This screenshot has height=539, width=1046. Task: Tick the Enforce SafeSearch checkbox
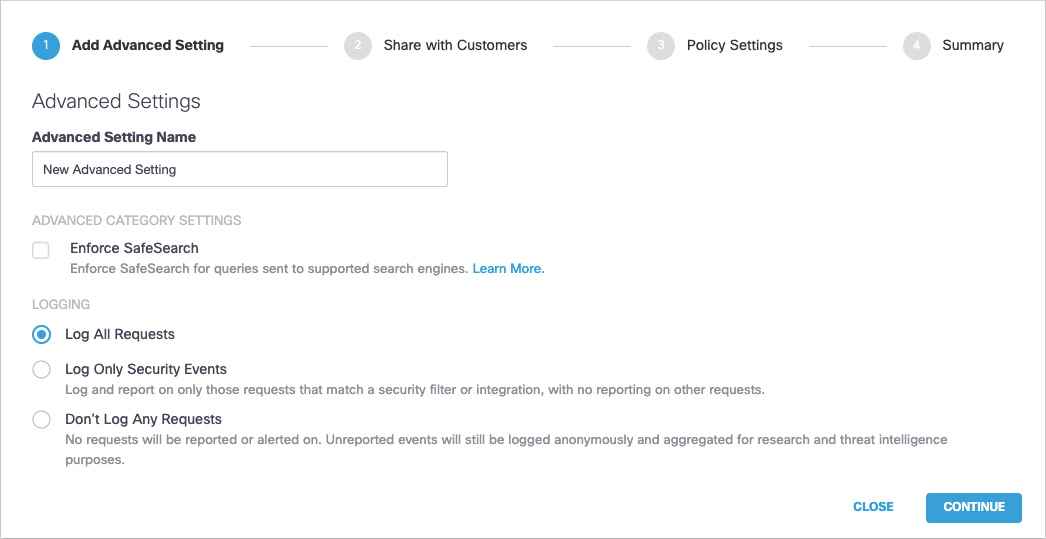41,250
